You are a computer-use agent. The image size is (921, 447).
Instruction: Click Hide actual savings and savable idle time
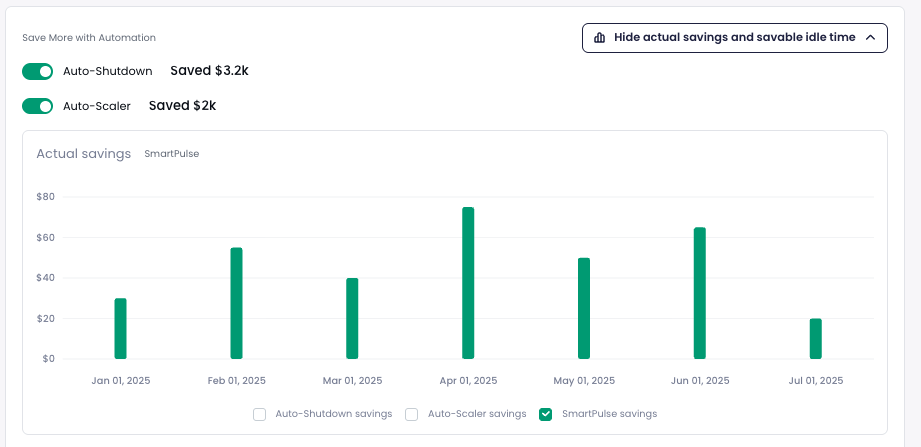pyautogui.click(x=734, y=38)
